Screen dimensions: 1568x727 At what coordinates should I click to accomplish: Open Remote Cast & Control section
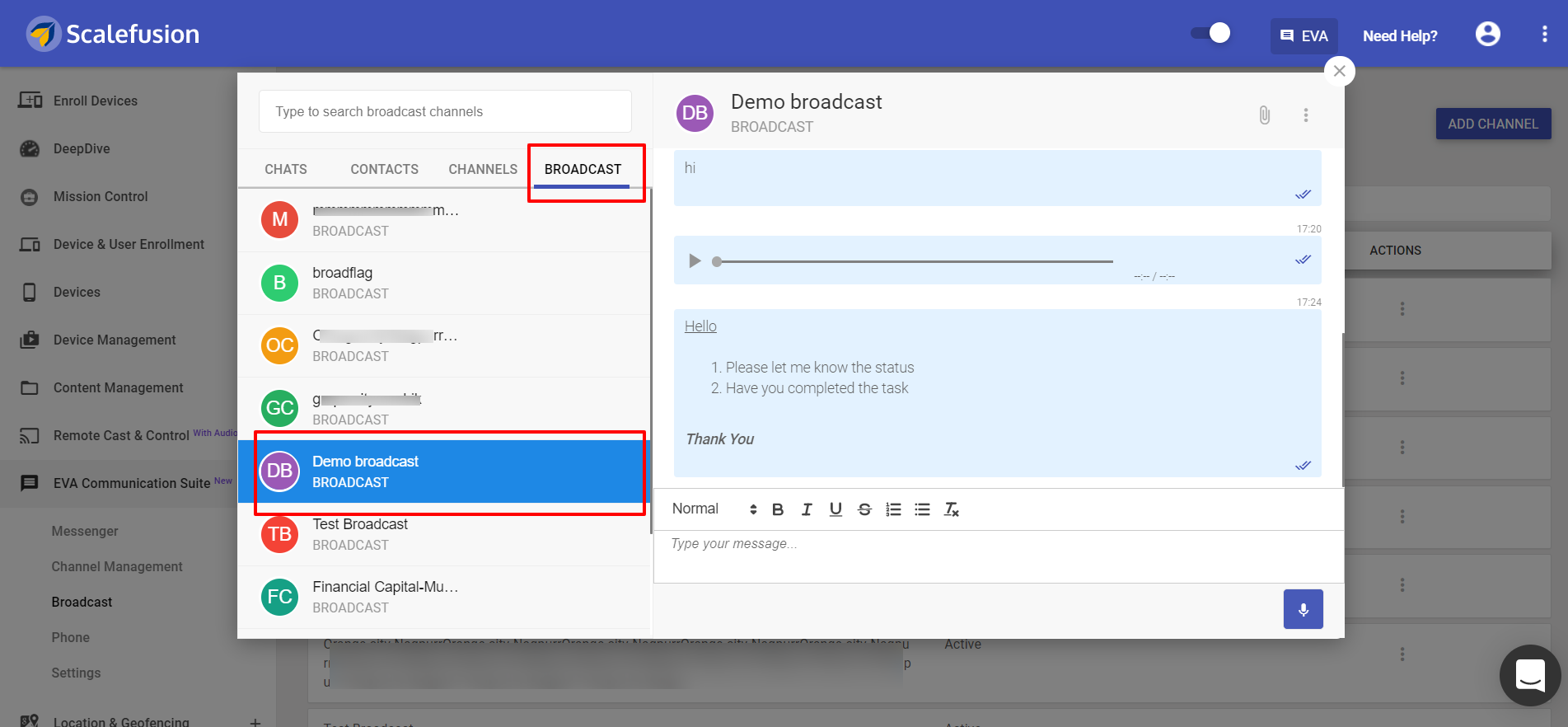point(121,435)
